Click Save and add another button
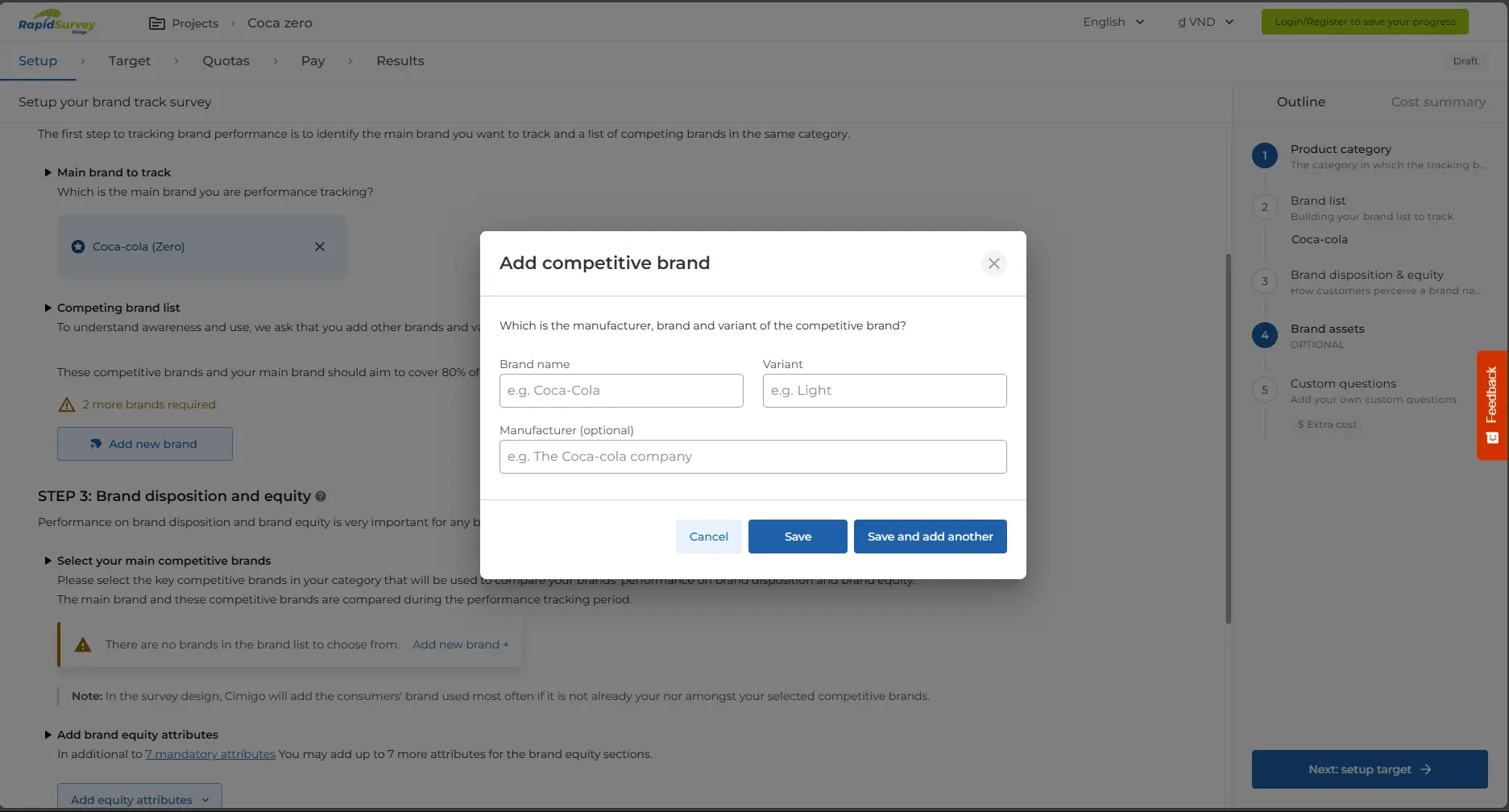 click(930, 536)
